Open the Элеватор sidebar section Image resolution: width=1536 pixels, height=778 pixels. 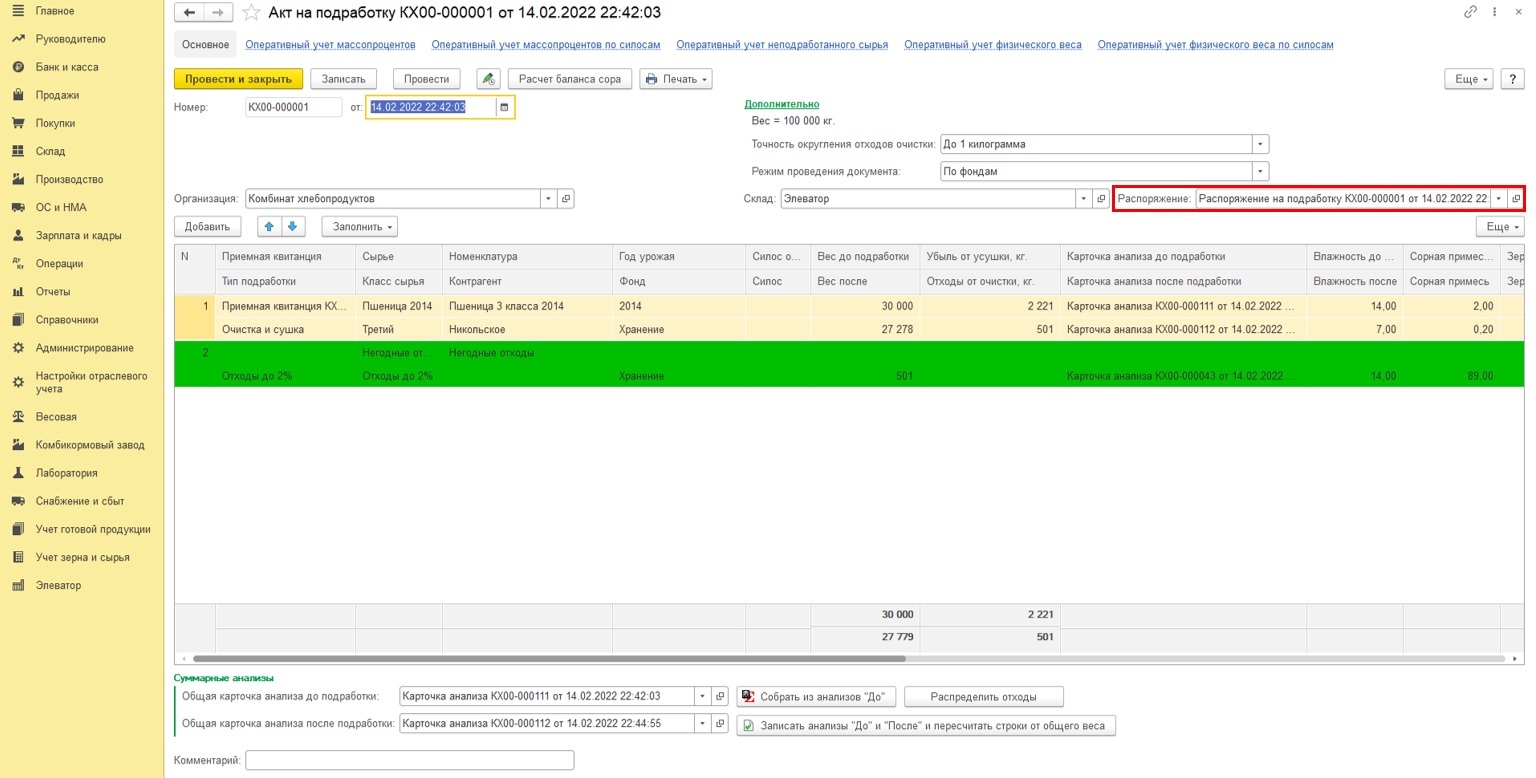[x=58, y=585]
